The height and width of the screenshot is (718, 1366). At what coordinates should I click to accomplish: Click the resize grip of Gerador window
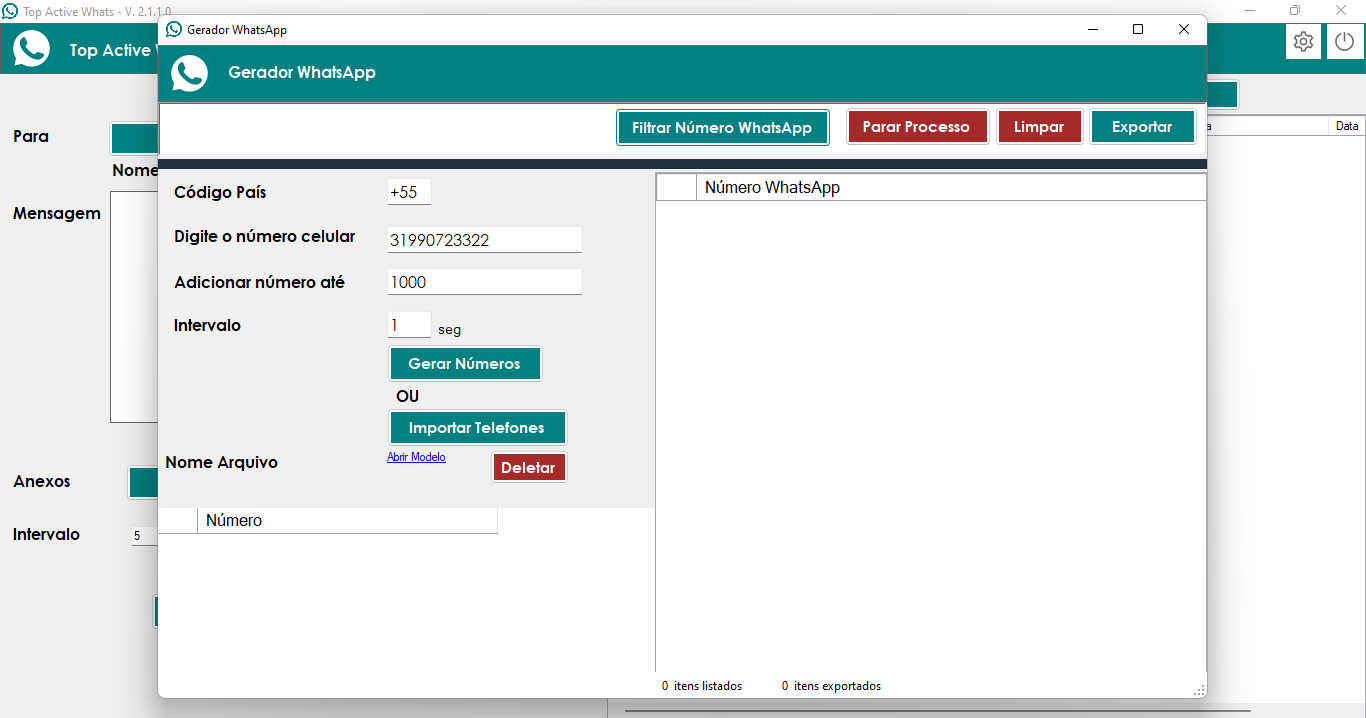point(1199,690)
